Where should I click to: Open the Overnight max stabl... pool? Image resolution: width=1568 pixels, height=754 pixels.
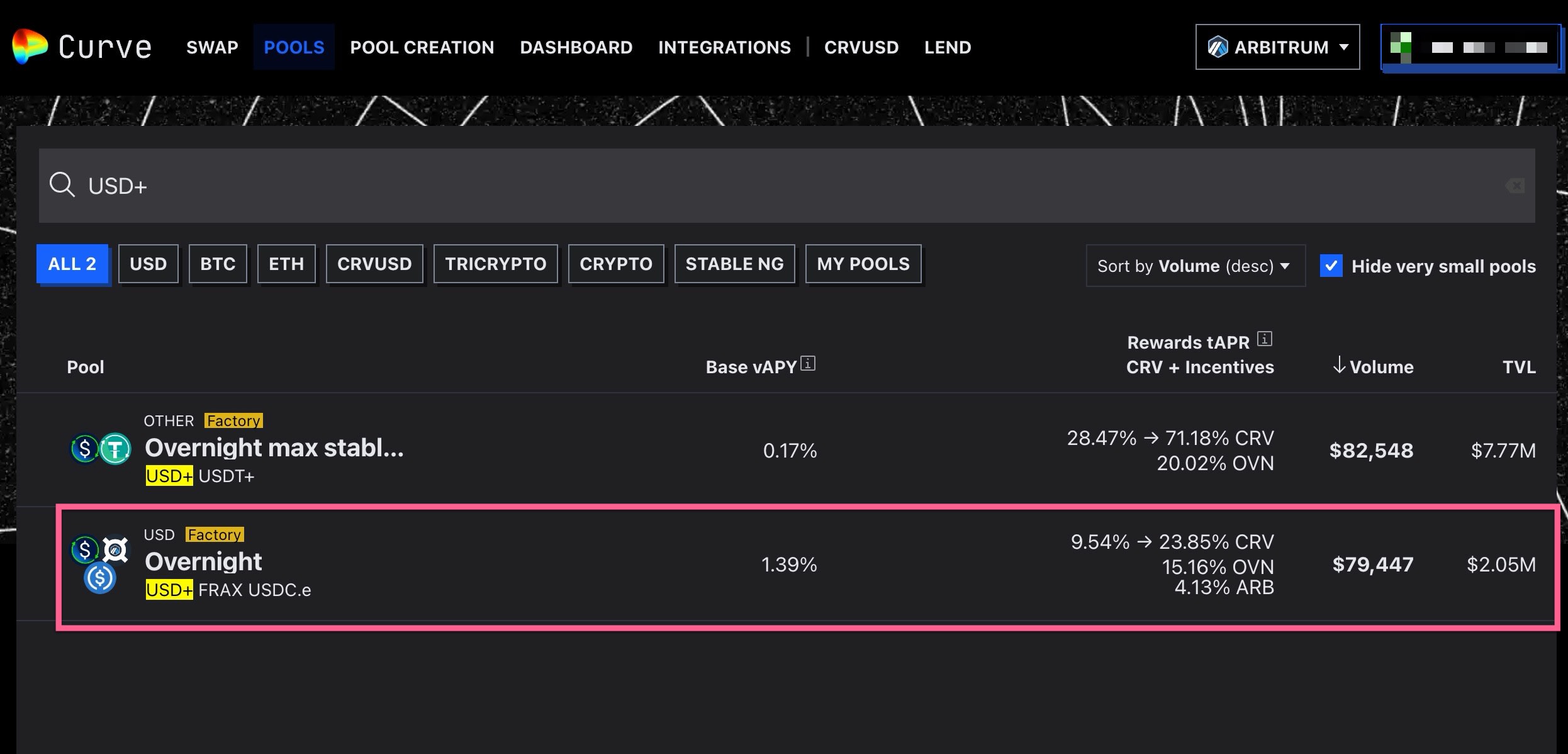[274, 448]
